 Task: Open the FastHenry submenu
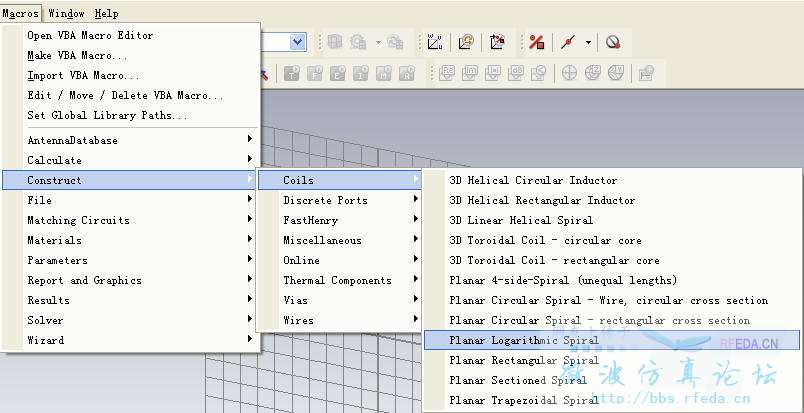[340, 220]
